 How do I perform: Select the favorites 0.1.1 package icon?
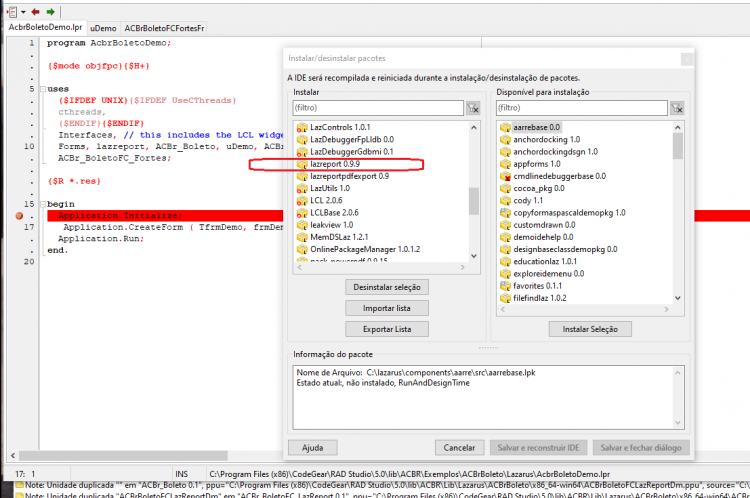click(505, 286)
